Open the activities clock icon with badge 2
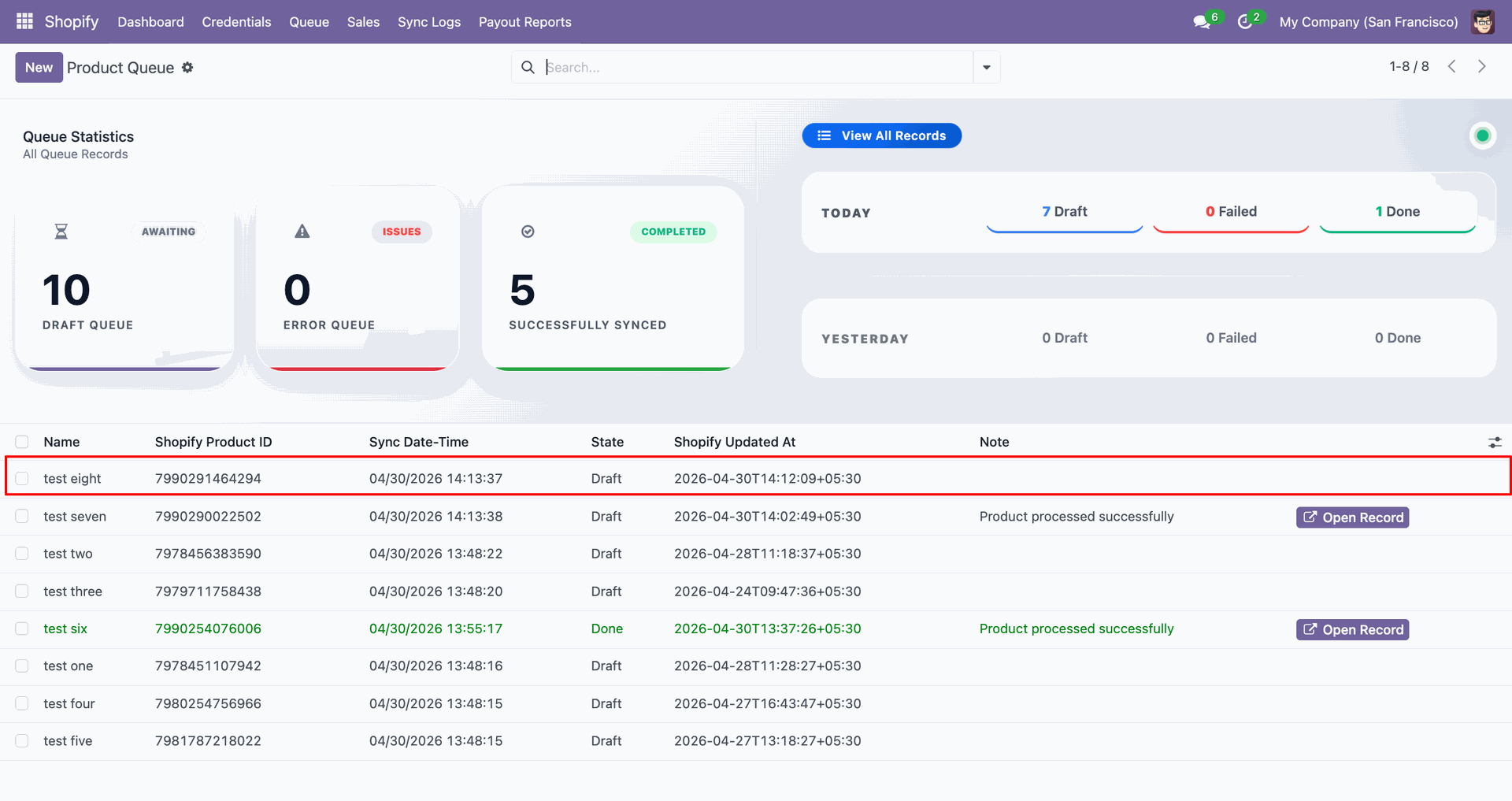 click(1245, 22)
